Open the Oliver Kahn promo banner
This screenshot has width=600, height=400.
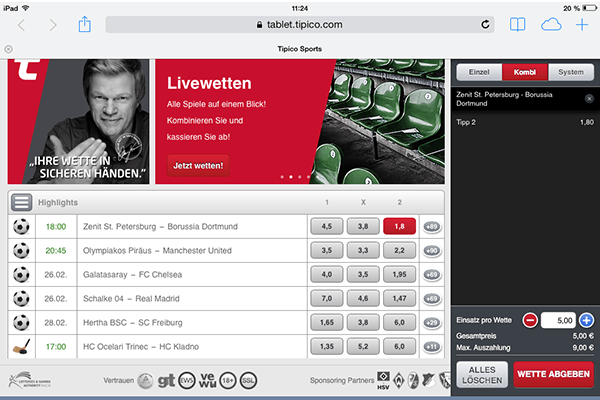pos(78,121)
